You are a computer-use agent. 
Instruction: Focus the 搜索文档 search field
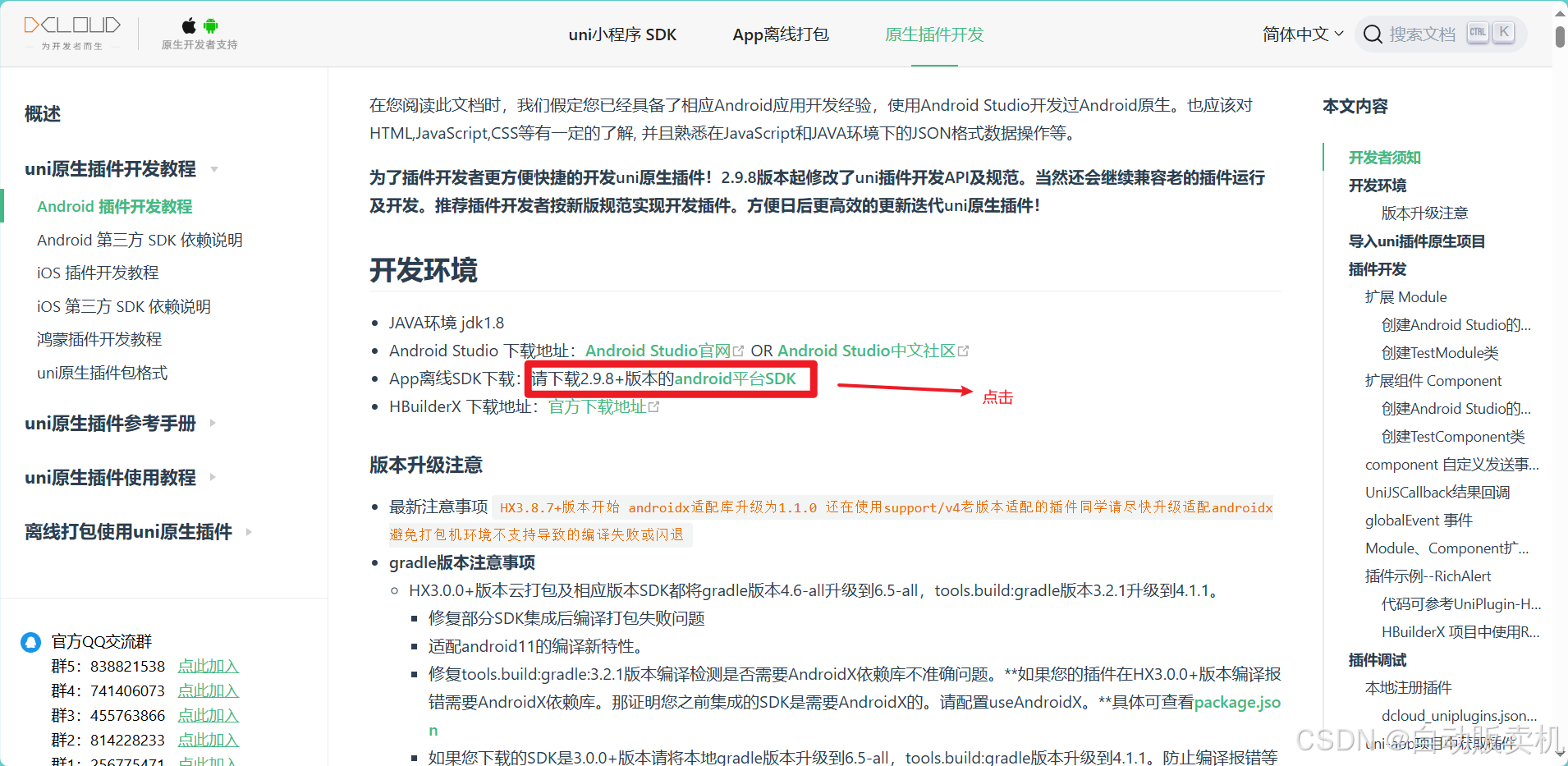[1441, 34]
